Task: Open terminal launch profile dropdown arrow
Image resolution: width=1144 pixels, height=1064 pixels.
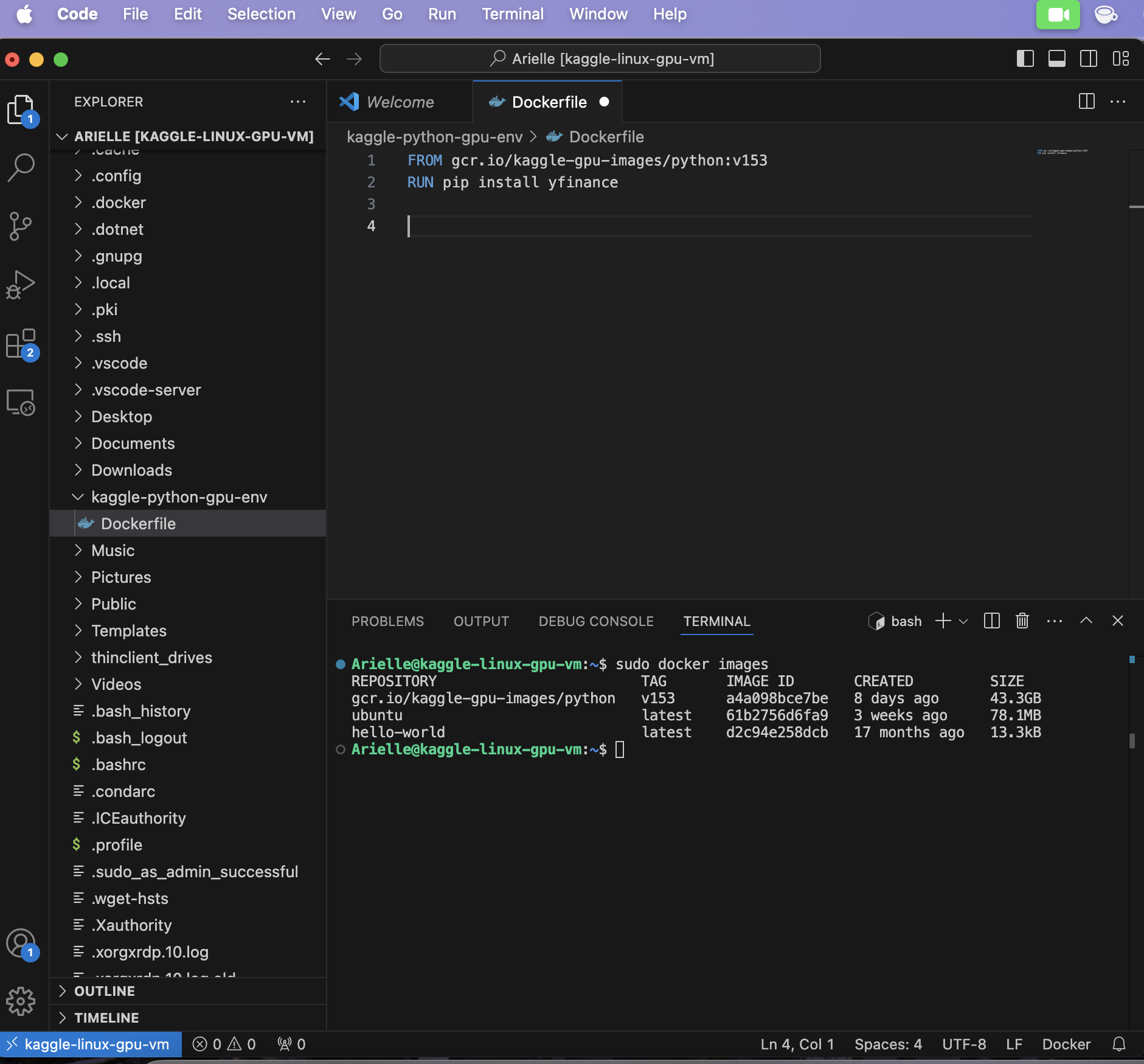Action: (963, 621)
